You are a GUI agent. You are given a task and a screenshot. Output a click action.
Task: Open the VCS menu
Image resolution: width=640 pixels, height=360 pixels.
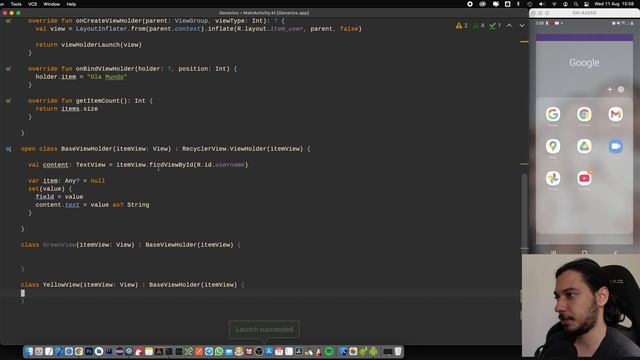coord(33,4)
